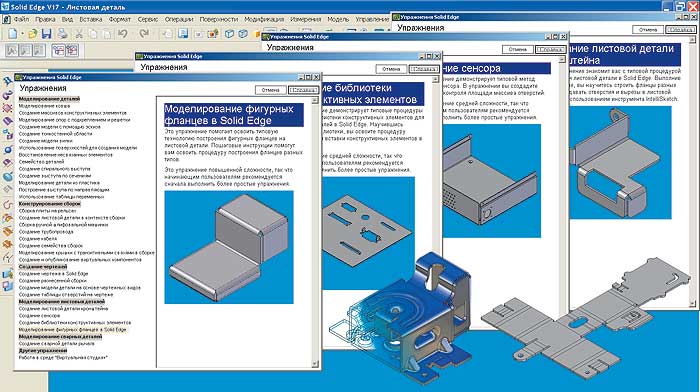The image size is (700, 392).
Task: Select the topmost tool in left vertical toolbar
Action: [8, 81]
